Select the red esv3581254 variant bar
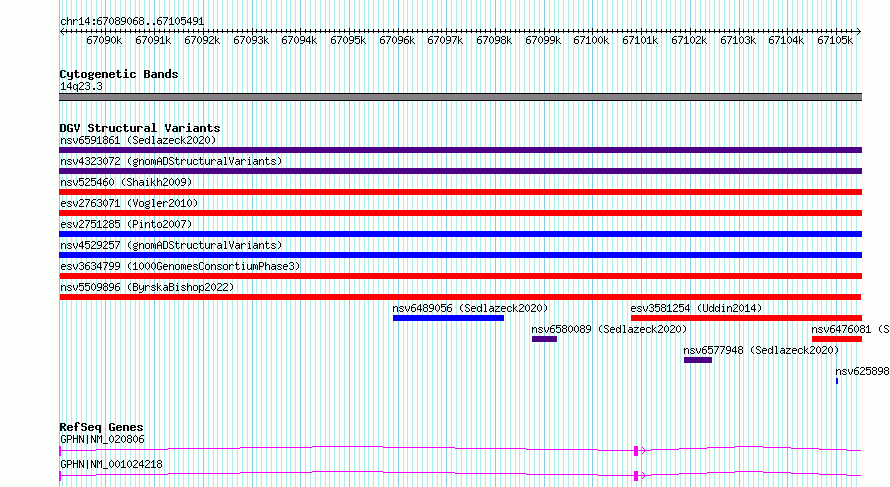The height and width of the screenshot is (487, 890). (x=746, y=318)
